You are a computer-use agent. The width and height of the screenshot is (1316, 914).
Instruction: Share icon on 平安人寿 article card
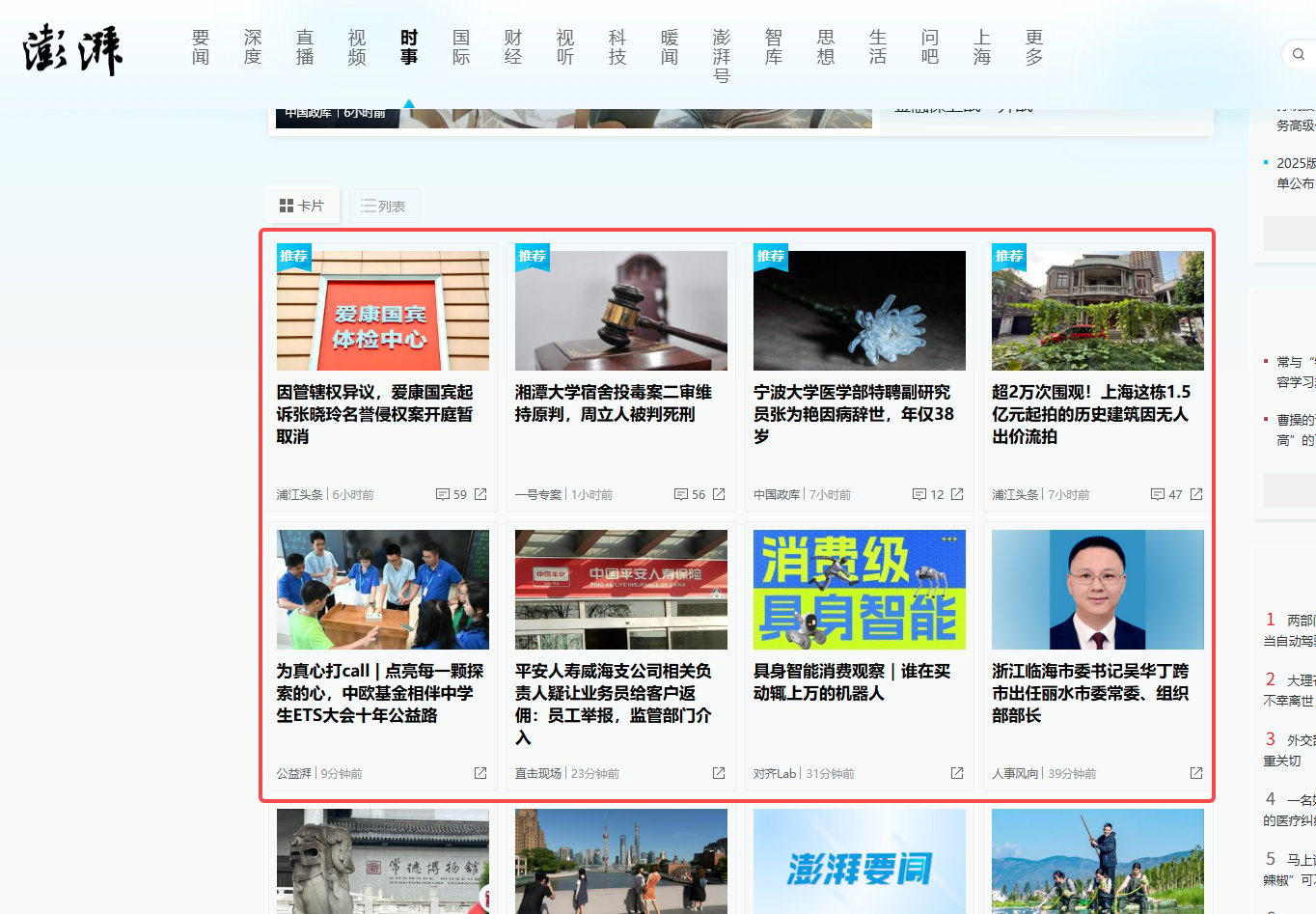719,773
